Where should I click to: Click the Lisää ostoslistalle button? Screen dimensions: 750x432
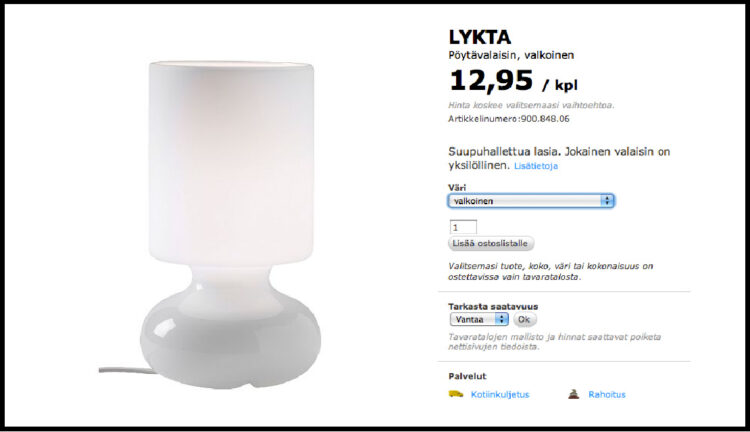click(491, 244)
